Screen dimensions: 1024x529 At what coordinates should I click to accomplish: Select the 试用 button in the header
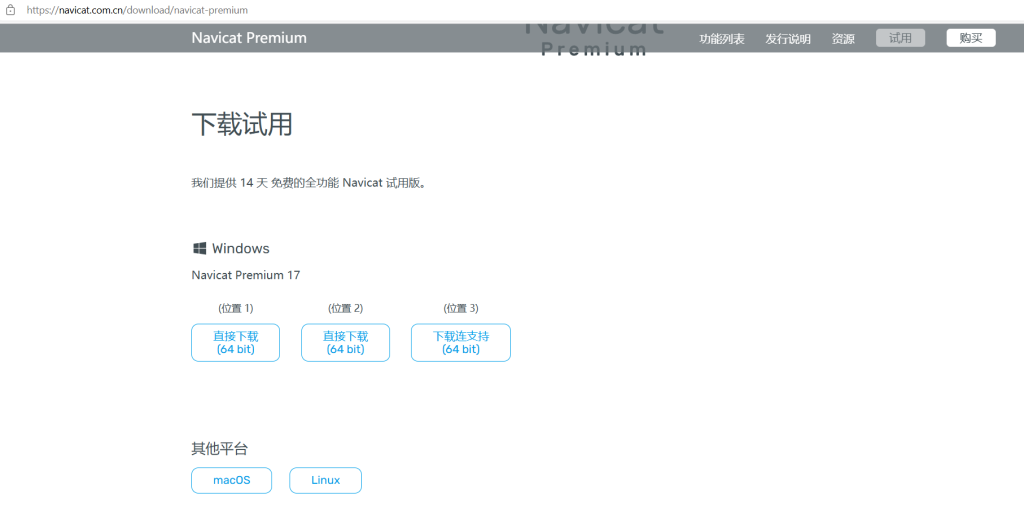[x=900, y=38]
